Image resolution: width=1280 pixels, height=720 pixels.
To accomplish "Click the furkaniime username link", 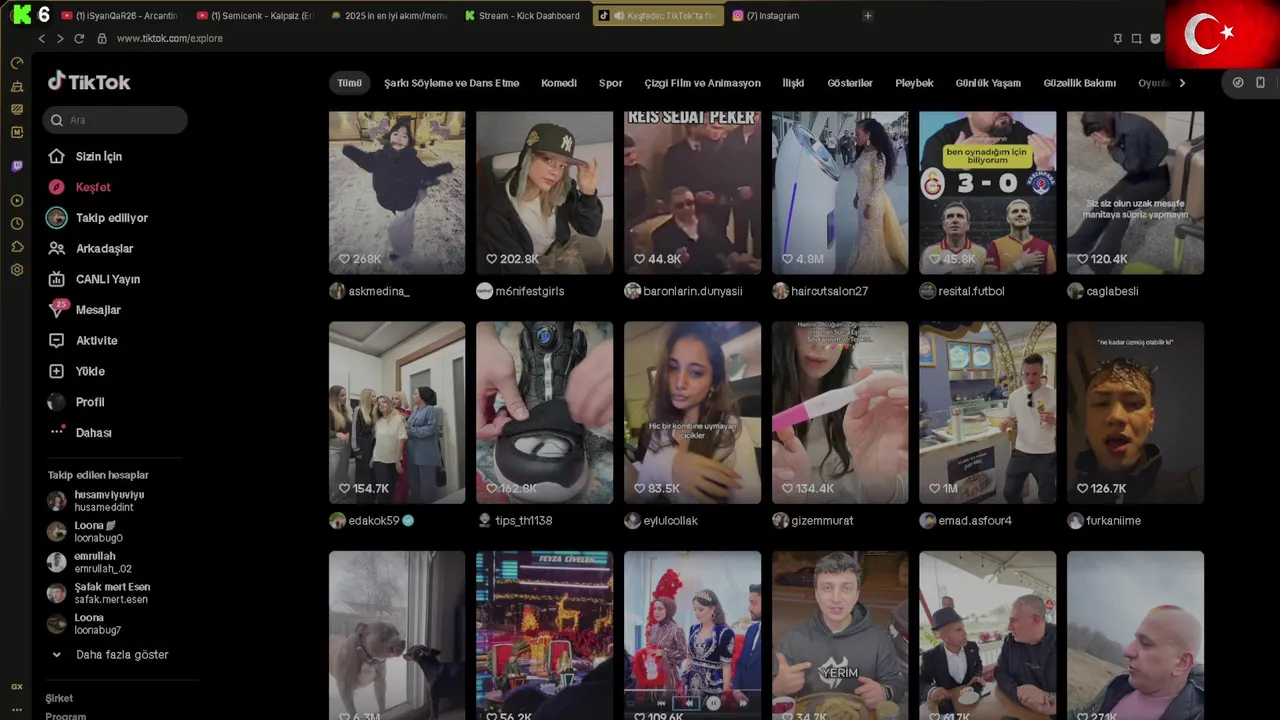I will pos(1113,521).
